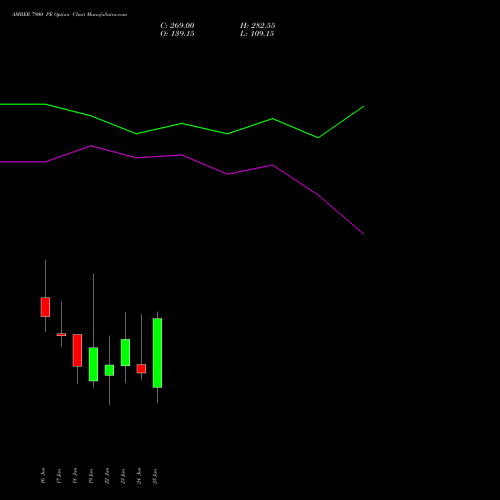Click the small red doji candle for 17 Jan
Screen dimensions: 500x500
click(61, 334)
